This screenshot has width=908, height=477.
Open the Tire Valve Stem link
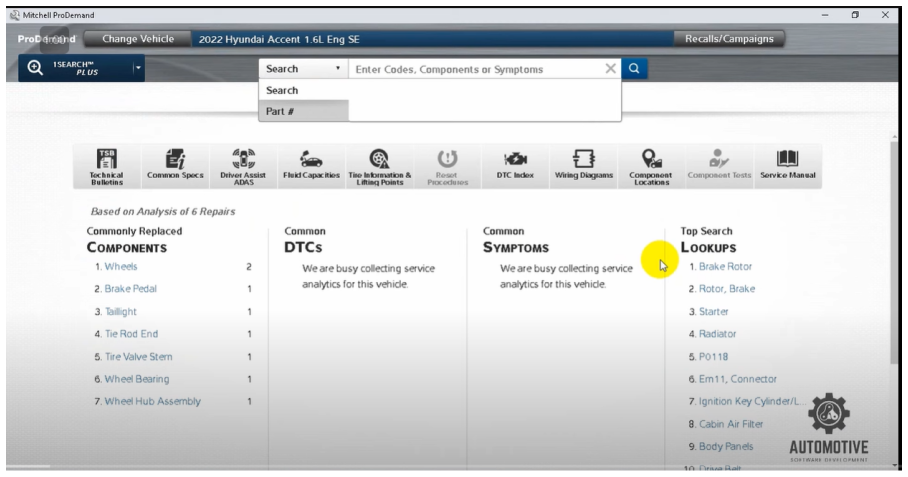[x=138, y=357]
